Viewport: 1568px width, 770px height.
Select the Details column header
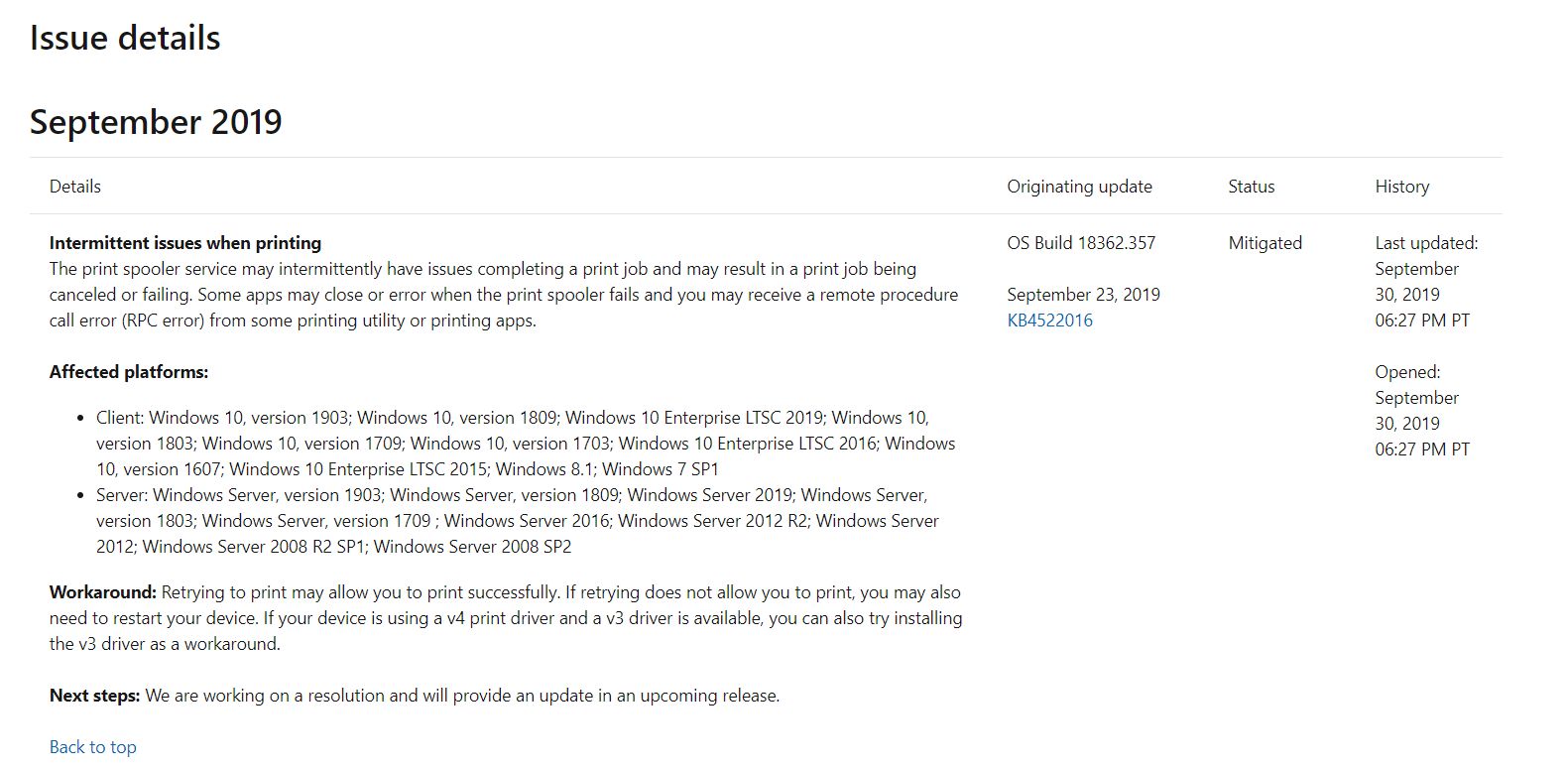tap(75, 187)
